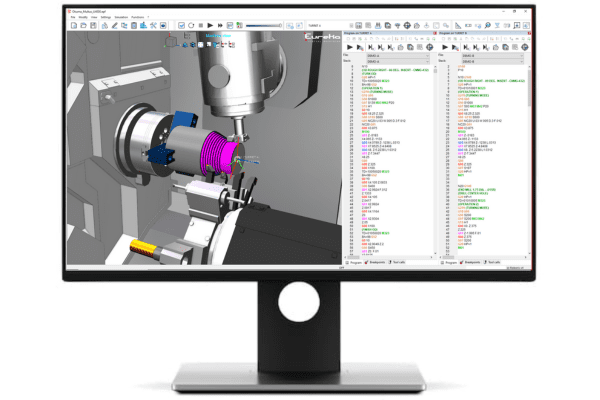Open the File menu
Image resolution: width=600 pixels, height=400 pixels.
click(72, 17)
